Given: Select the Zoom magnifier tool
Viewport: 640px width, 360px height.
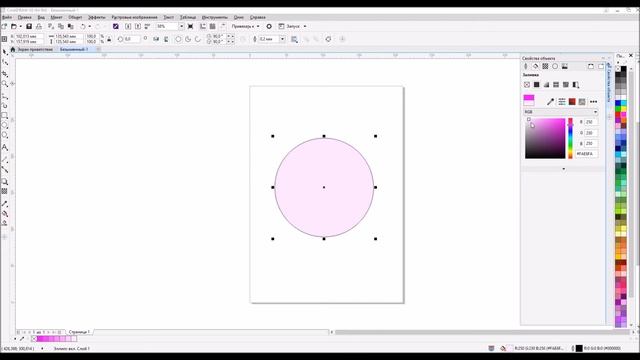Looking at the screenshot, I should pos(5,84).
